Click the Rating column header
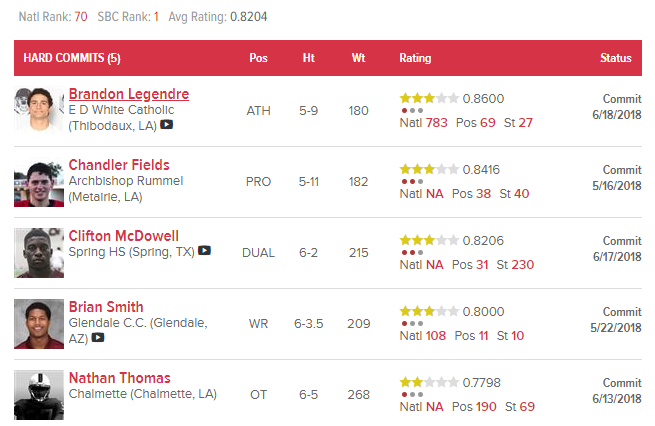This screenshot has width=655, height=426. (x=415, y=58)
